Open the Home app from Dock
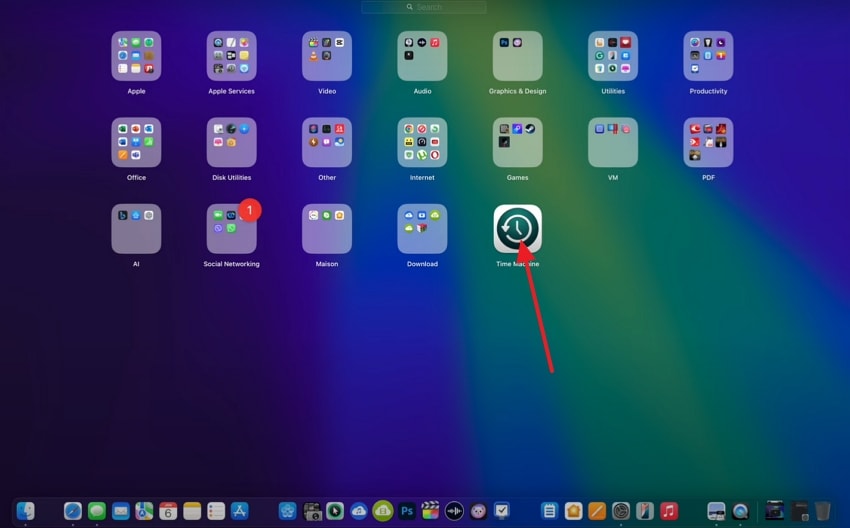The width and height of the screenshot is (850, 528). point(574,511)
